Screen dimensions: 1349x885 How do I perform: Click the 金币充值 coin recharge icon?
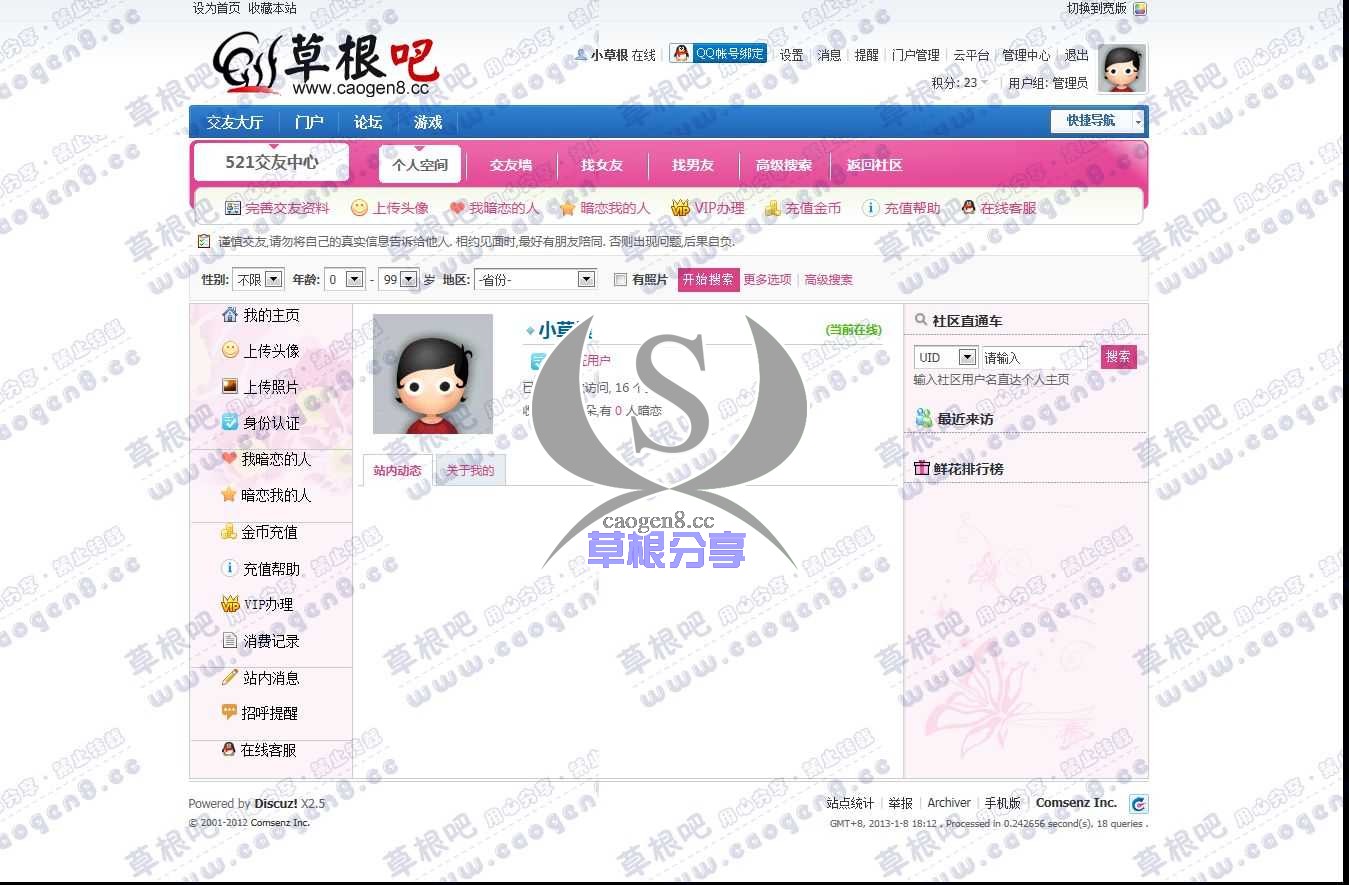coord(228,532)
